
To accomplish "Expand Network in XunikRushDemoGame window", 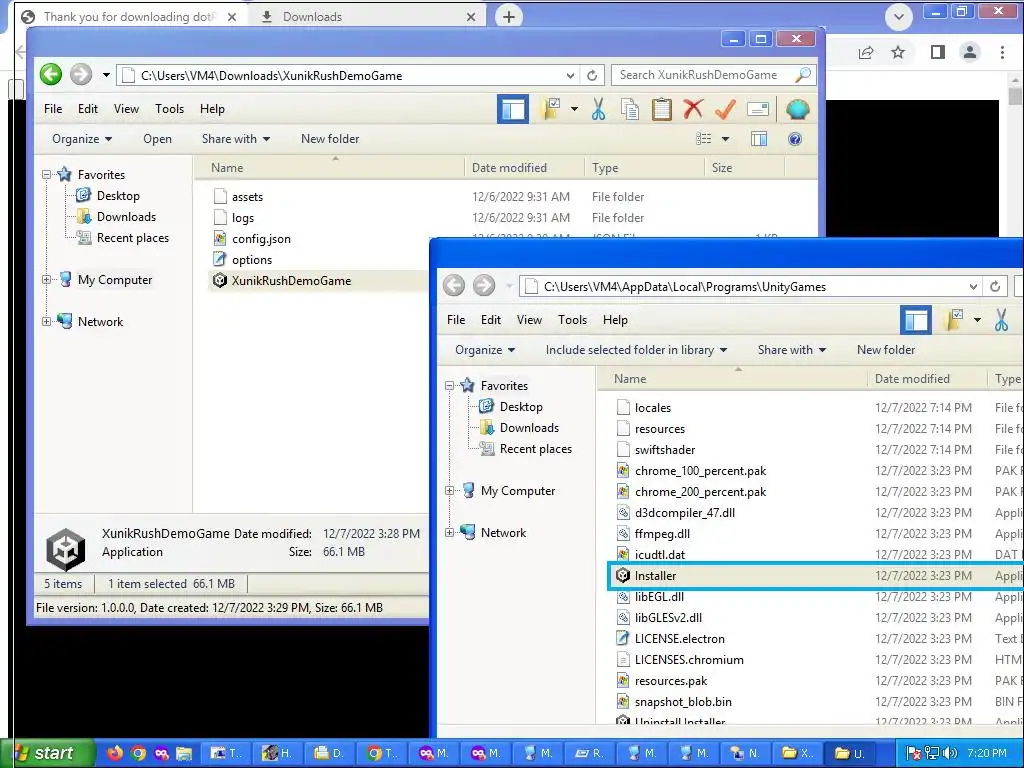I will click(x=46, y=321).
